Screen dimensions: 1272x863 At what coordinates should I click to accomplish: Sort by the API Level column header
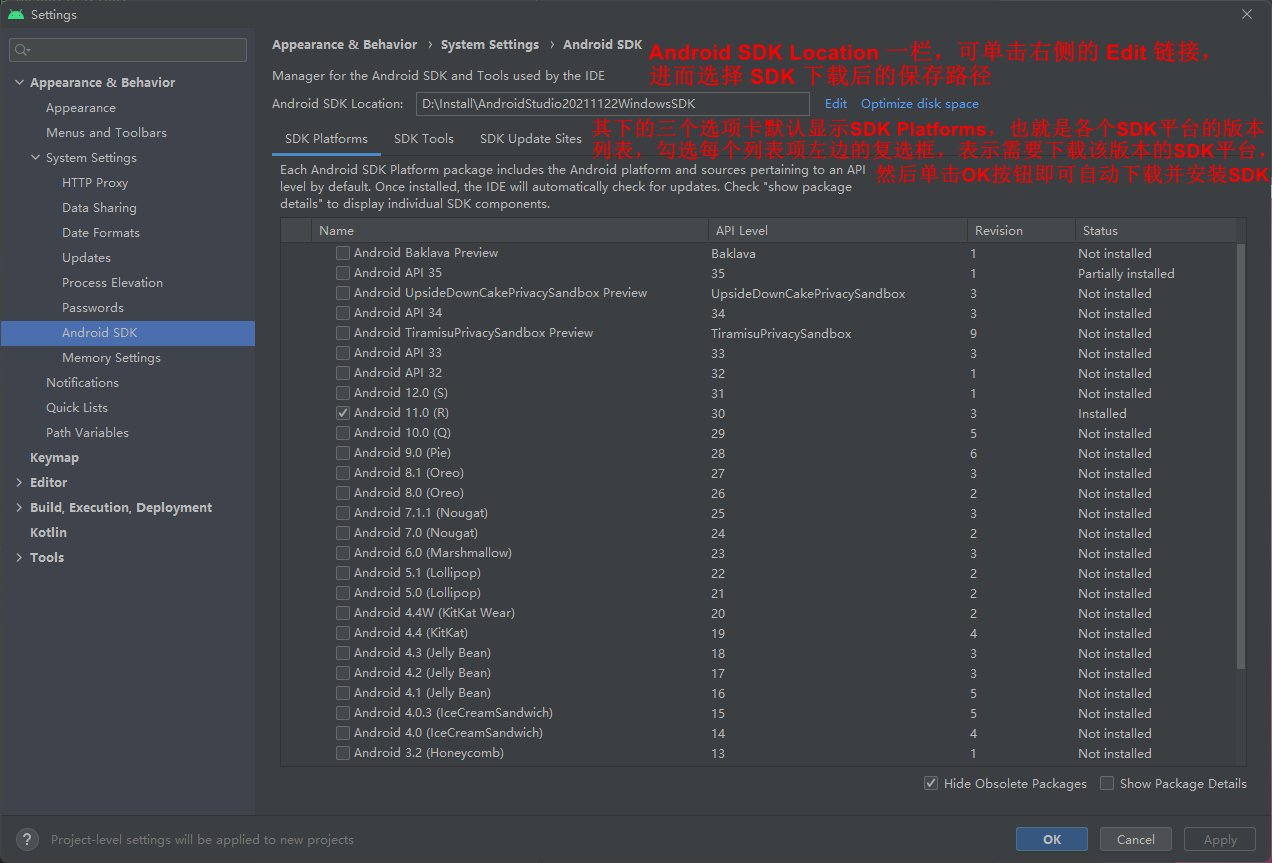click(838, 230)
